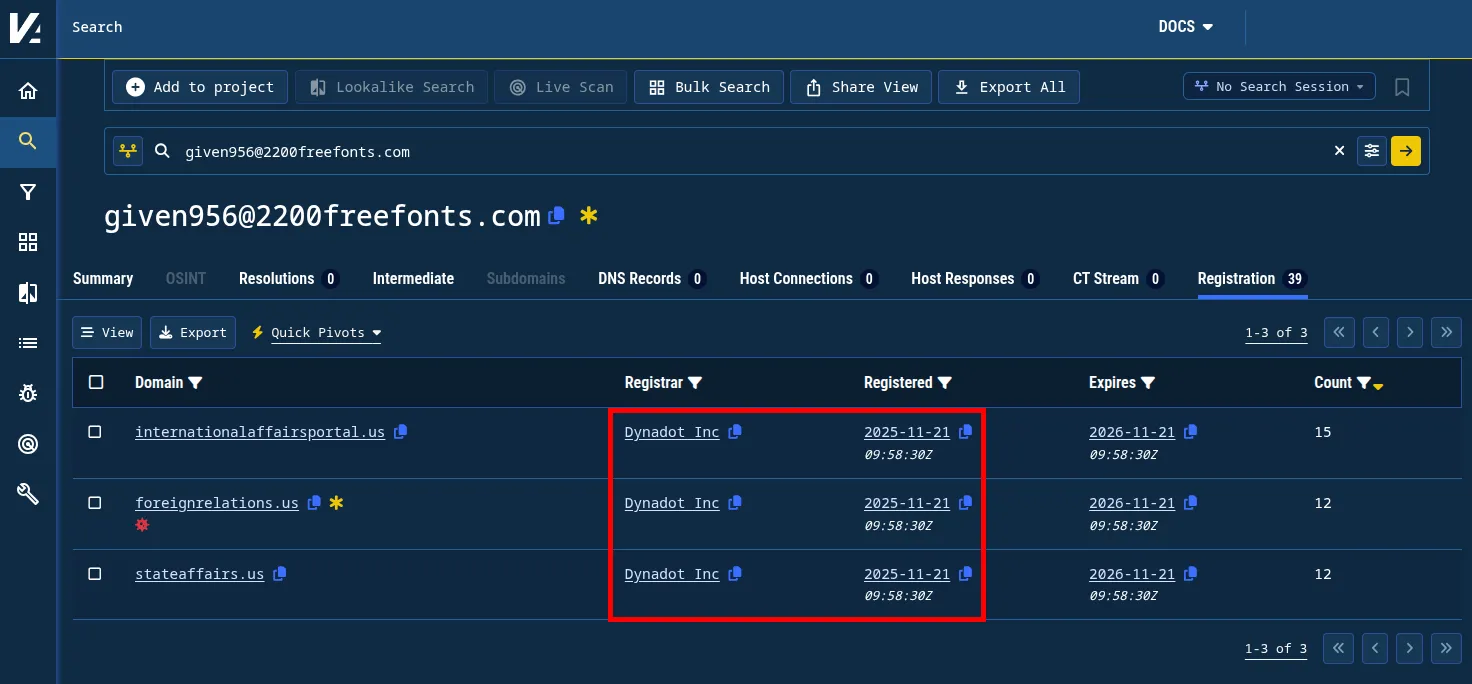1472x684 pixels.
Task: Click yellow asterisk next to foreignrelations.us
Action: 336,503
